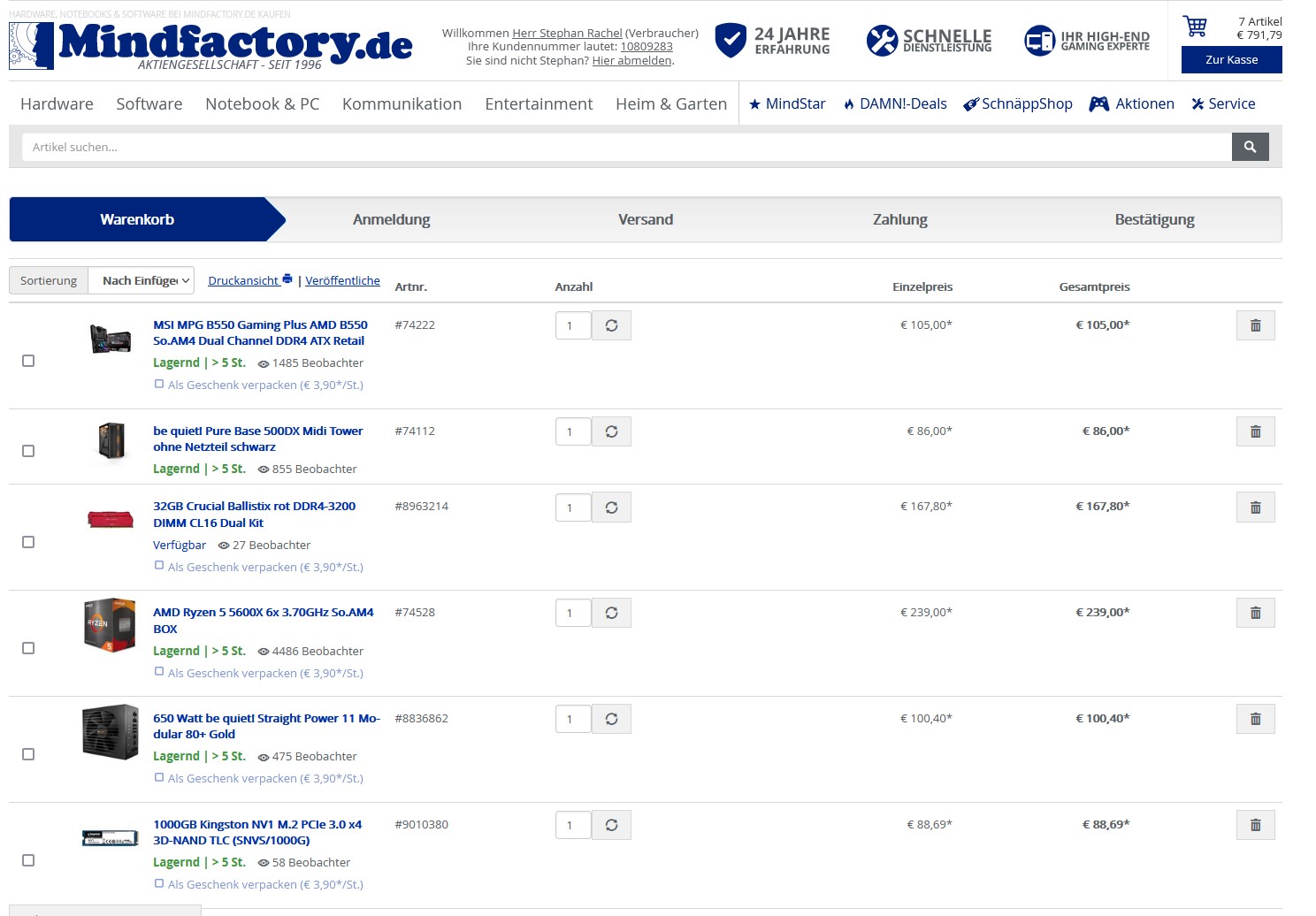Click the High-End Gaming Experte badge
The image size is (1316, 916).
point(1087,41)
